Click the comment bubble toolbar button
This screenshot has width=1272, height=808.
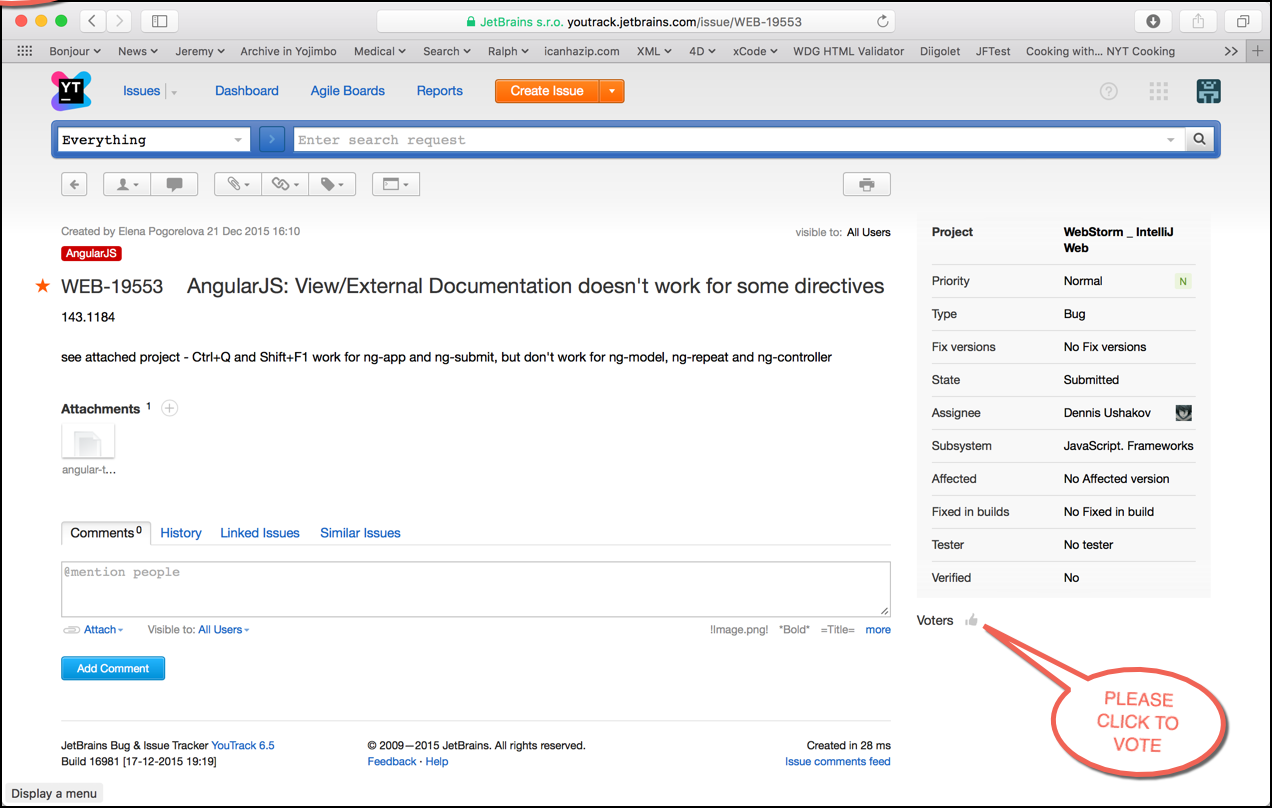(175, 184)
